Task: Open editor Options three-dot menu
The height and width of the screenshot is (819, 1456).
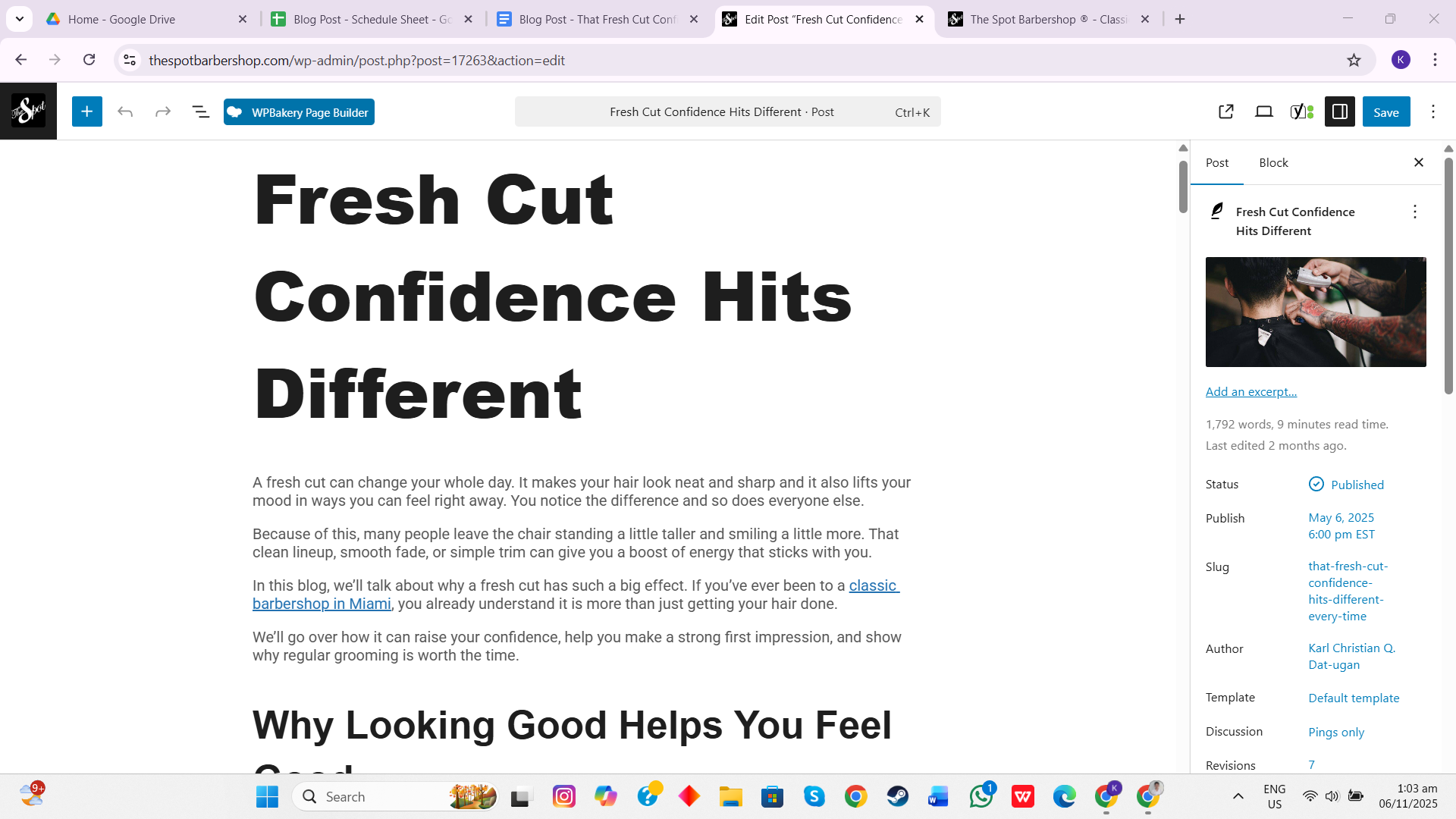Action: (x=1433, y=112)
